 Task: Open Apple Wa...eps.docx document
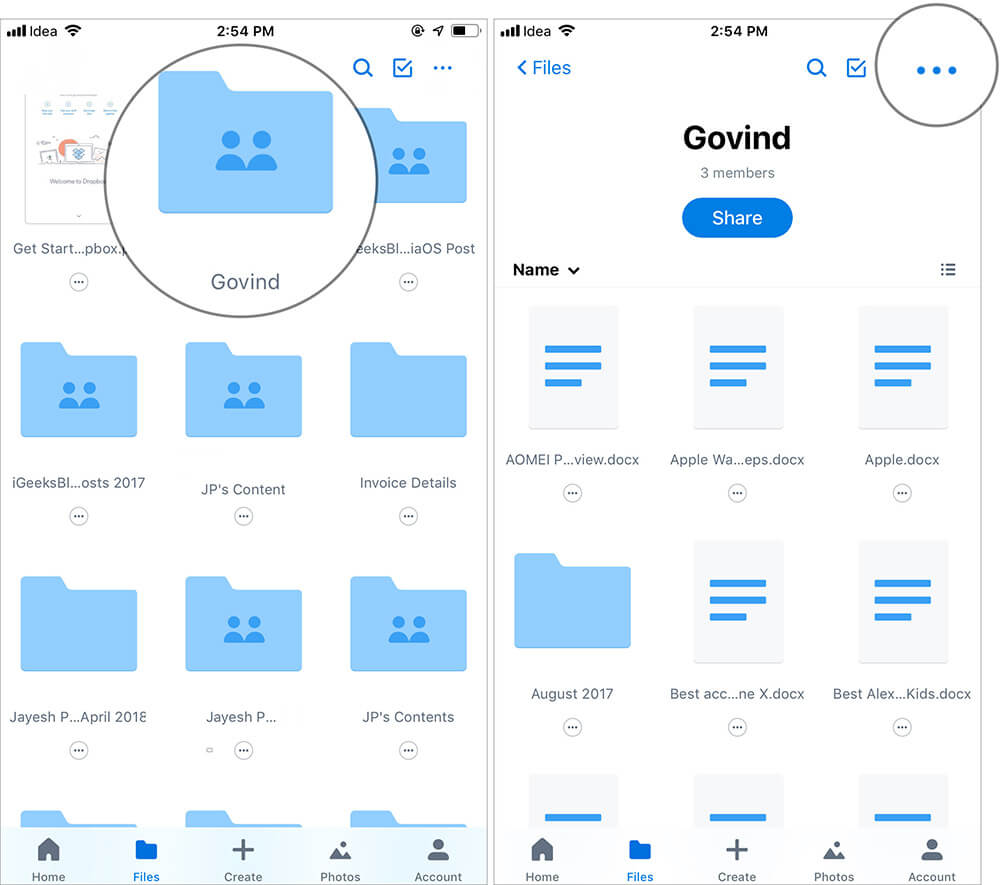(737, 367)
